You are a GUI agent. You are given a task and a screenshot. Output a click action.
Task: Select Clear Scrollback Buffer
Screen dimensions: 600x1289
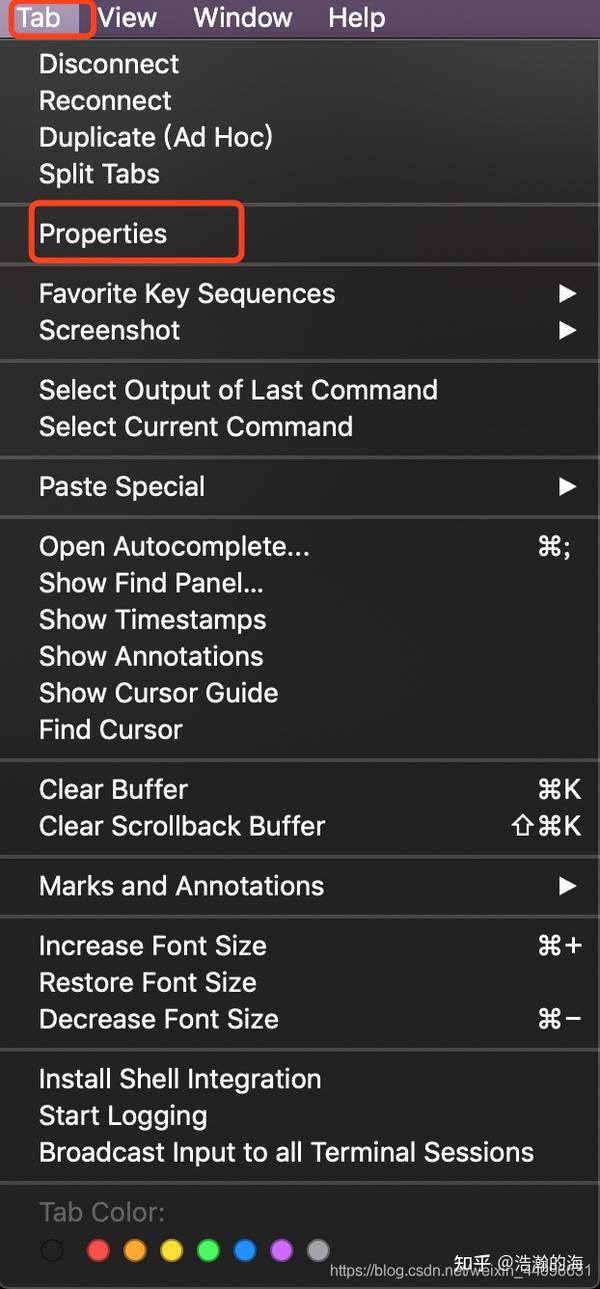click(182, 826)
